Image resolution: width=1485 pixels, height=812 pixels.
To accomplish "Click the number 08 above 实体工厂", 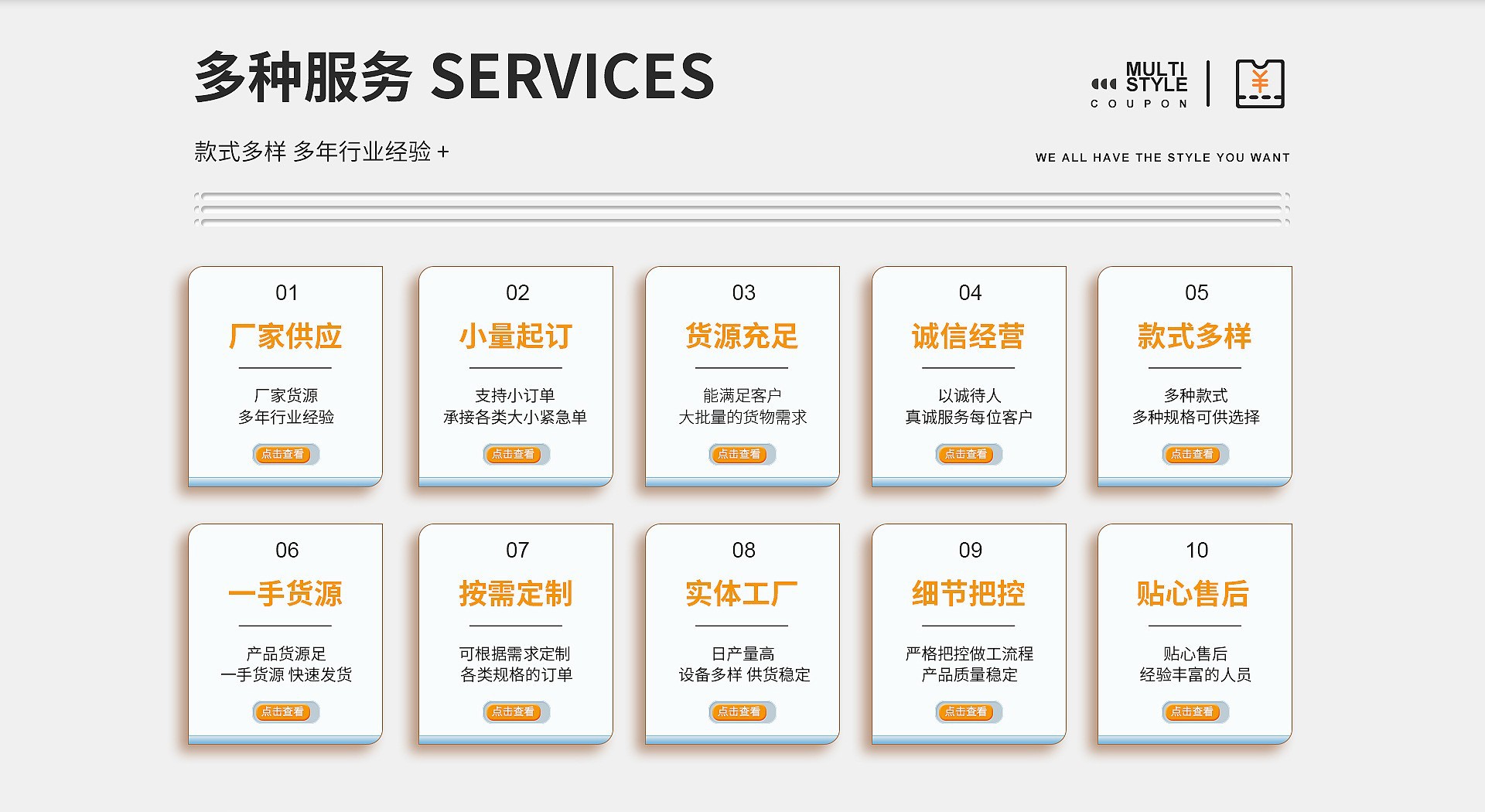I will [x=744, y=551].
